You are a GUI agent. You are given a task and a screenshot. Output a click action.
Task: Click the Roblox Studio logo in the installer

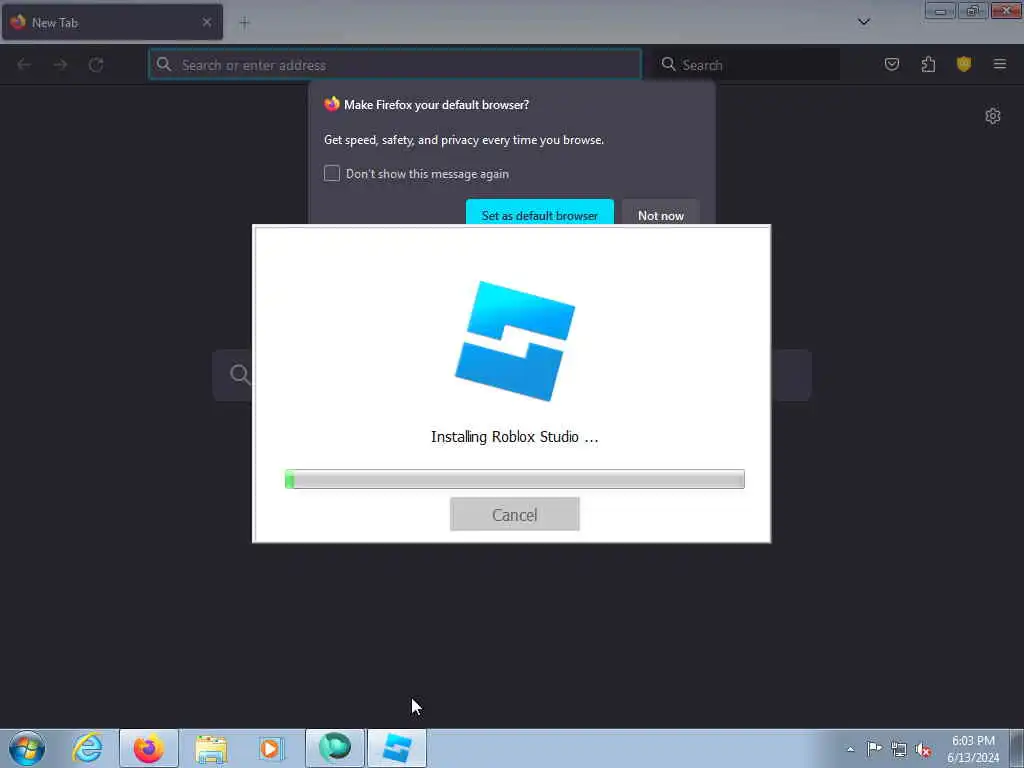(x=515, y=341)
